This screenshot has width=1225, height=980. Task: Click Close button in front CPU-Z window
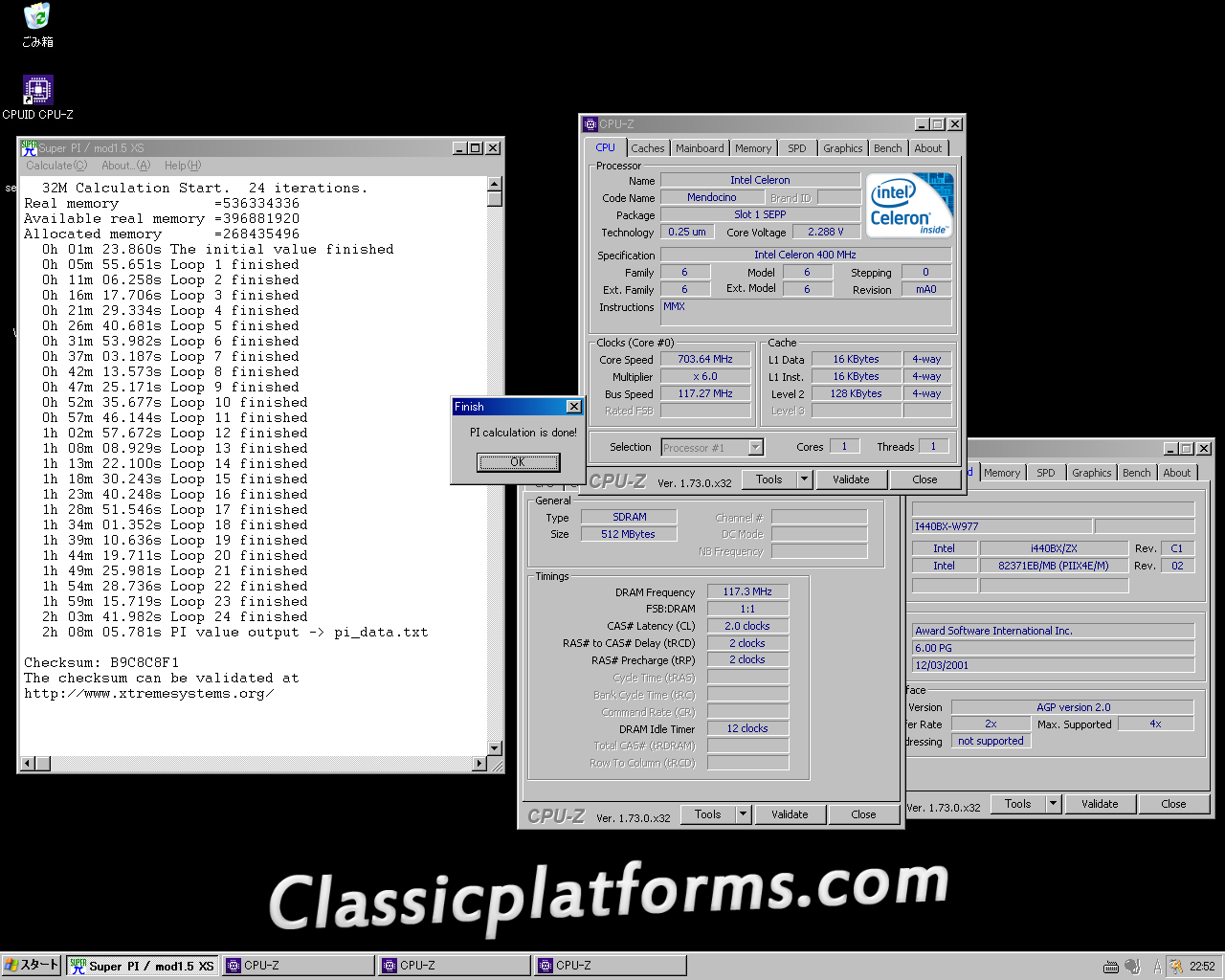(925, 479)
